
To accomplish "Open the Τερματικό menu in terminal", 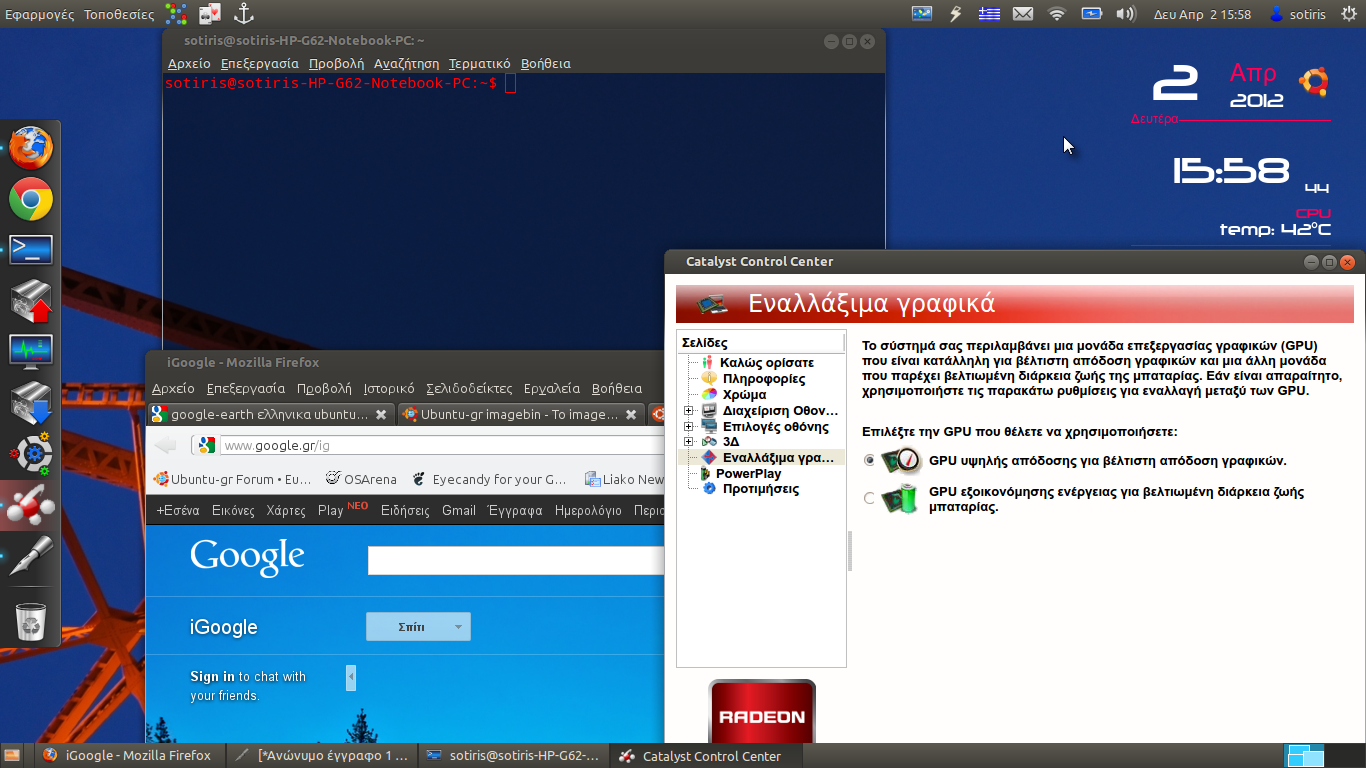I will tap(479, 63).
